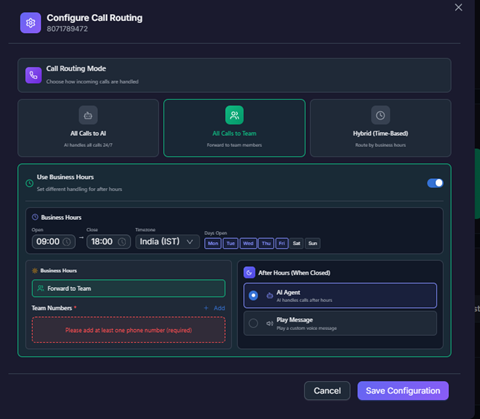Click the people icon in Forward to Team
The height and width of the screenshot is (419, 480).
coord(41,288)
